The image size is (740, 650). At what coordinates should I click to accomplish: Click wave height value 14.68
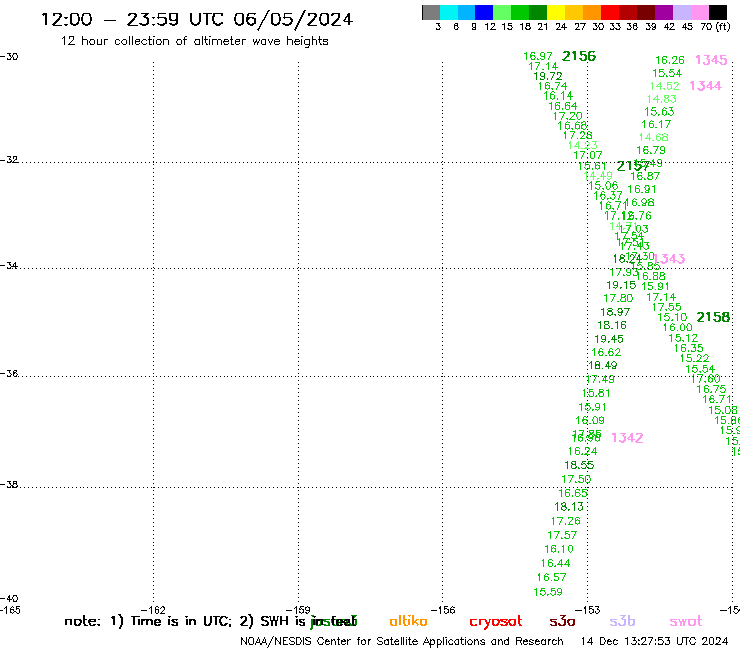[654, 137]
